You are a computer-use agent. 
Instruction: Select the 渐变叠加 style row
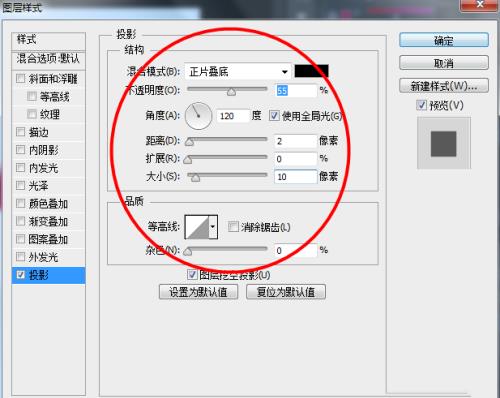(48, 221)
